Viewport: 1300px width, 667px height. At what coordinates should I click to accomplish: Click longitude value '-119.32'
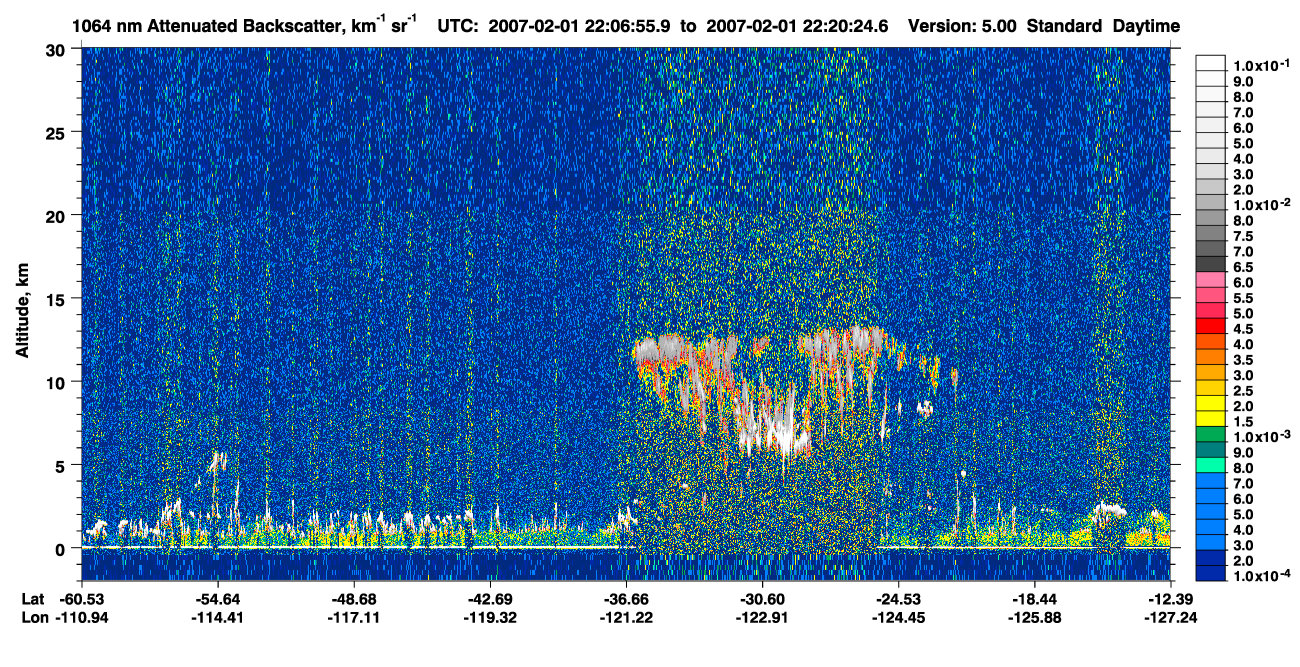click(x=489, y=617)
